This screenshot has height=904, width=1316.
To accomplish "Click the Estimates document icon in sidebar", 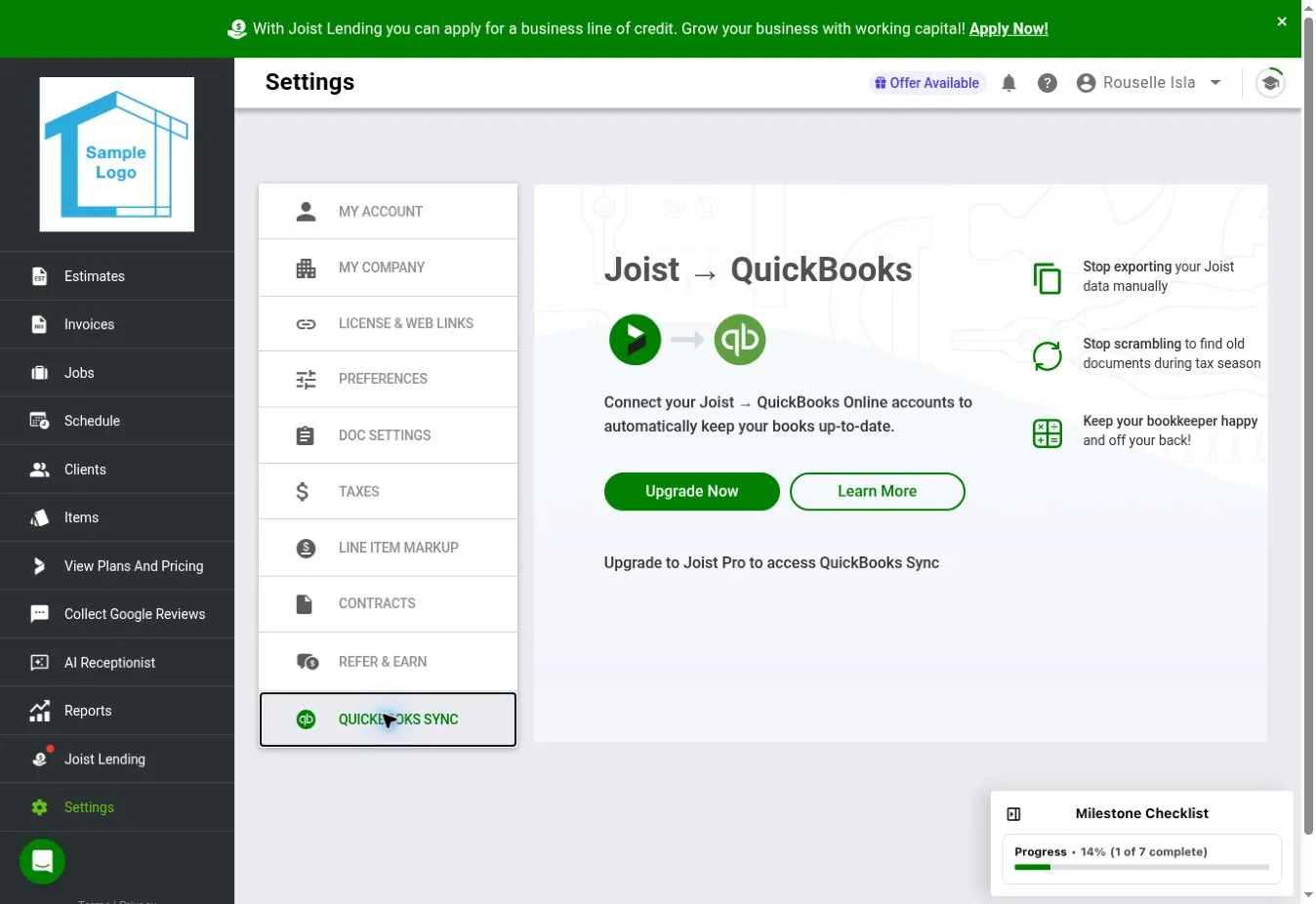I will pyautogui.click(x=39, y=276).
